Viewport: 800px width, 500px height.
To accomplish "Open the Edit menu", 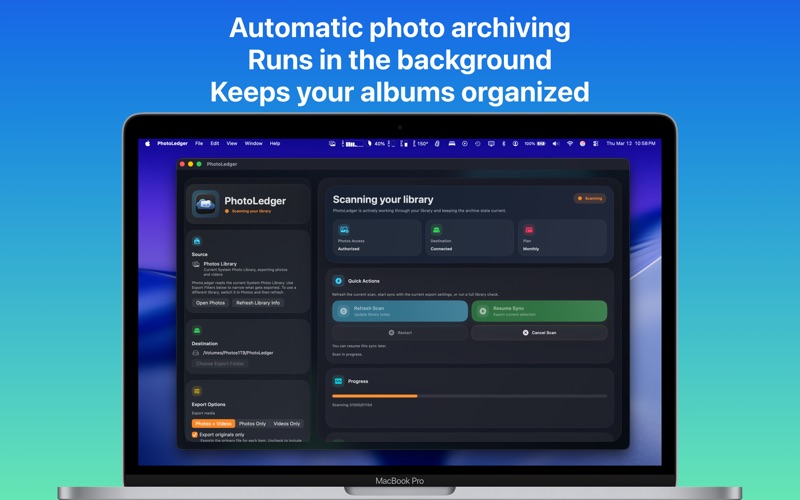I will click(x=215, y=144).
